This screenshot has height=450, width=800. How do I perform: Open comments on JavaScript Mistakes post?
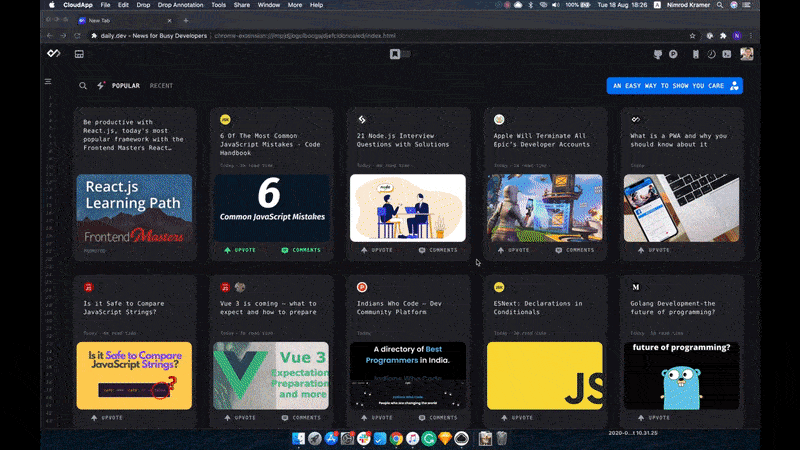click(x=301, y=250)
